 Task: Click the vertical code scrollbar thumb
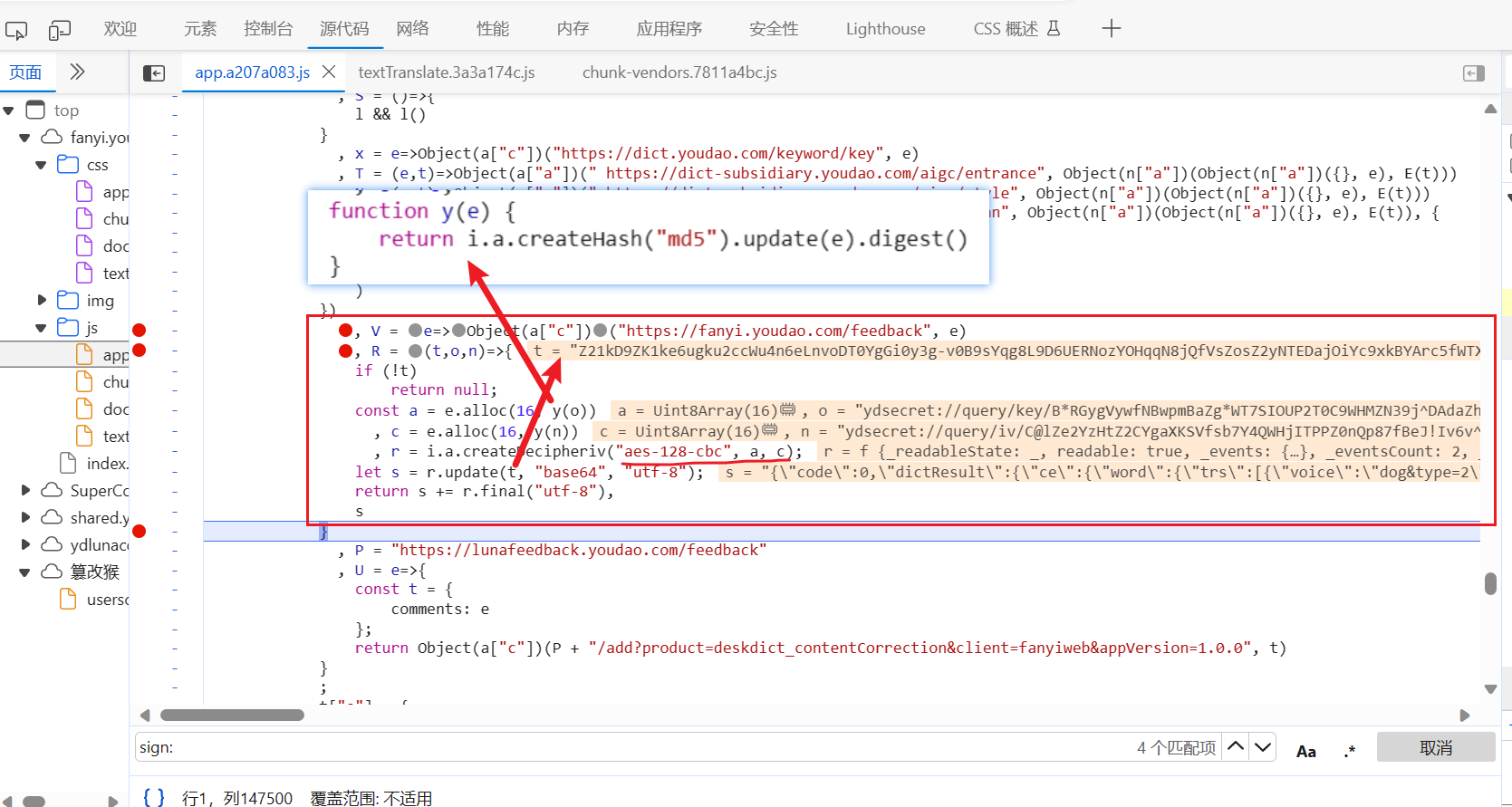pyautogui.click(x=1490, y=583)
